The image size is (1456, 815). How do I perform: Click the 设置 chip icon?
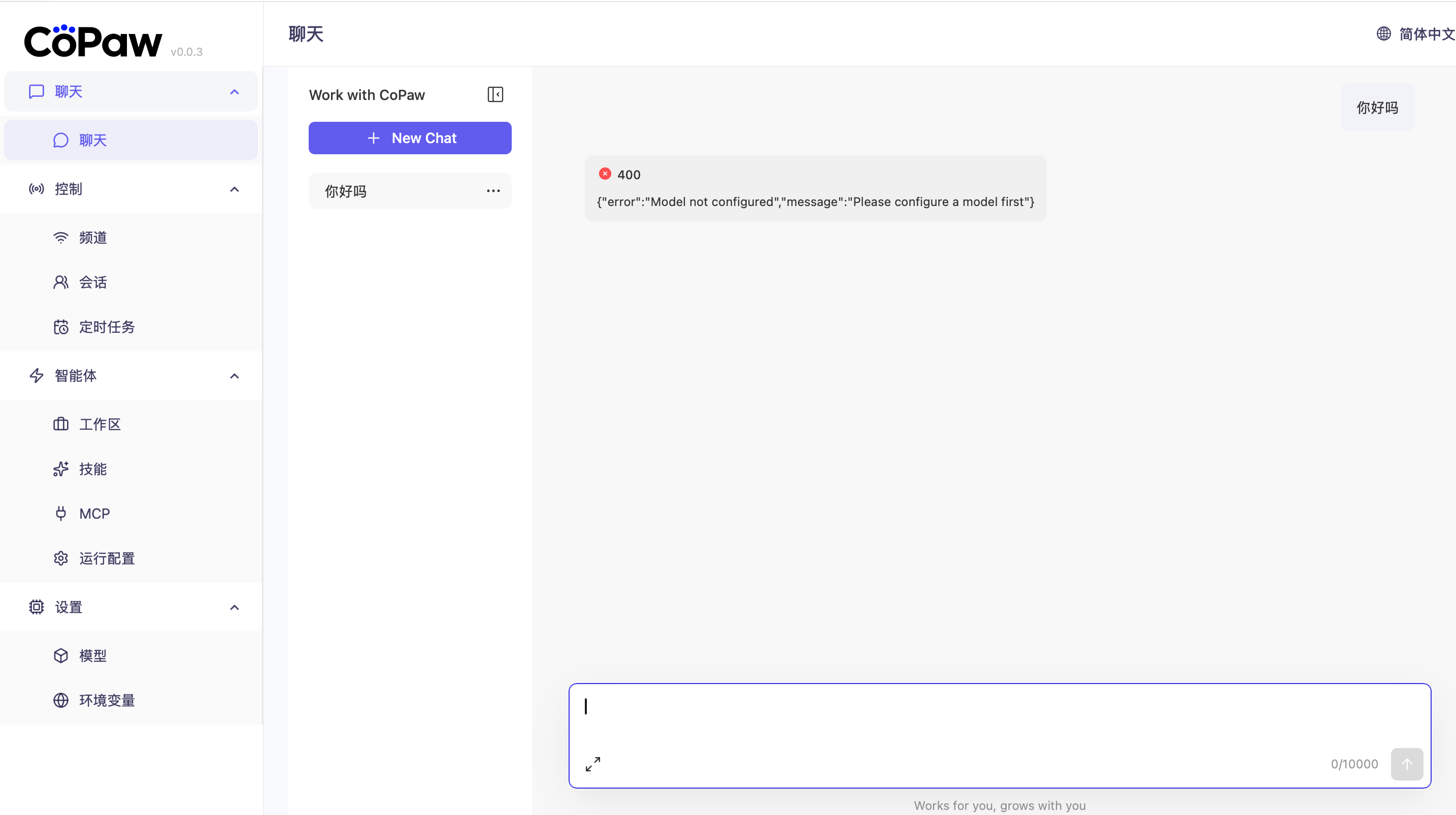coord(36,607)
